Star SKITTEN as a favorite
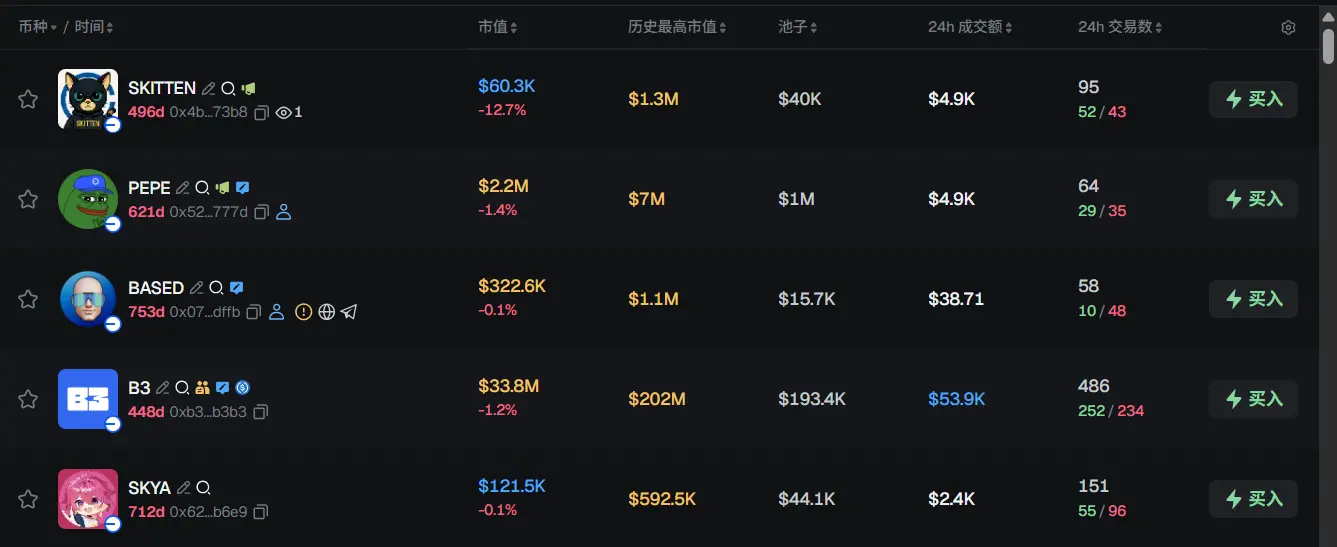The width and height of the screenshot is (1337, 547). (28, 99)
